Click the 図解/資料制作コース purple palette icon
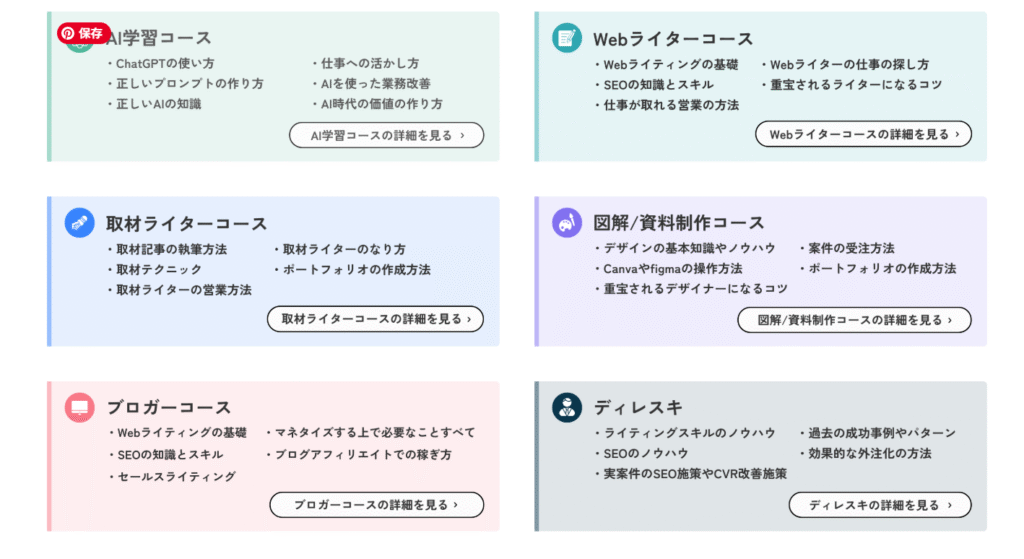1024x559 pixels. (567, 223)
